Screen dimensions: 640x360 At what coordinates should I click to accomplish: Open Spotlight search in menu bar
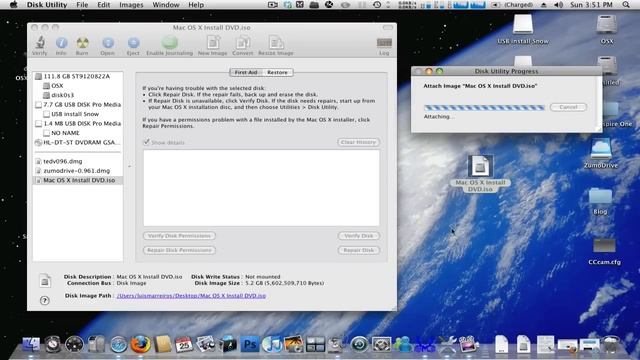coord(626,5)
